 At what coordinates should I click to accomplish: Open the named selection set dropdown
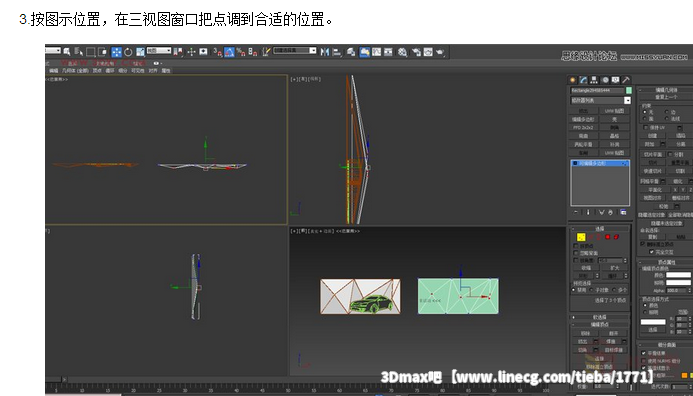[x=294, y=51]
